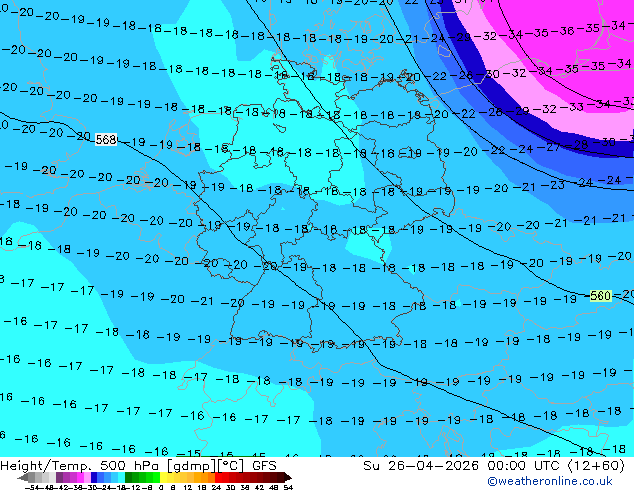Click the Su 26-04-2026 00:00 UTC timestamp

point(494,466)
